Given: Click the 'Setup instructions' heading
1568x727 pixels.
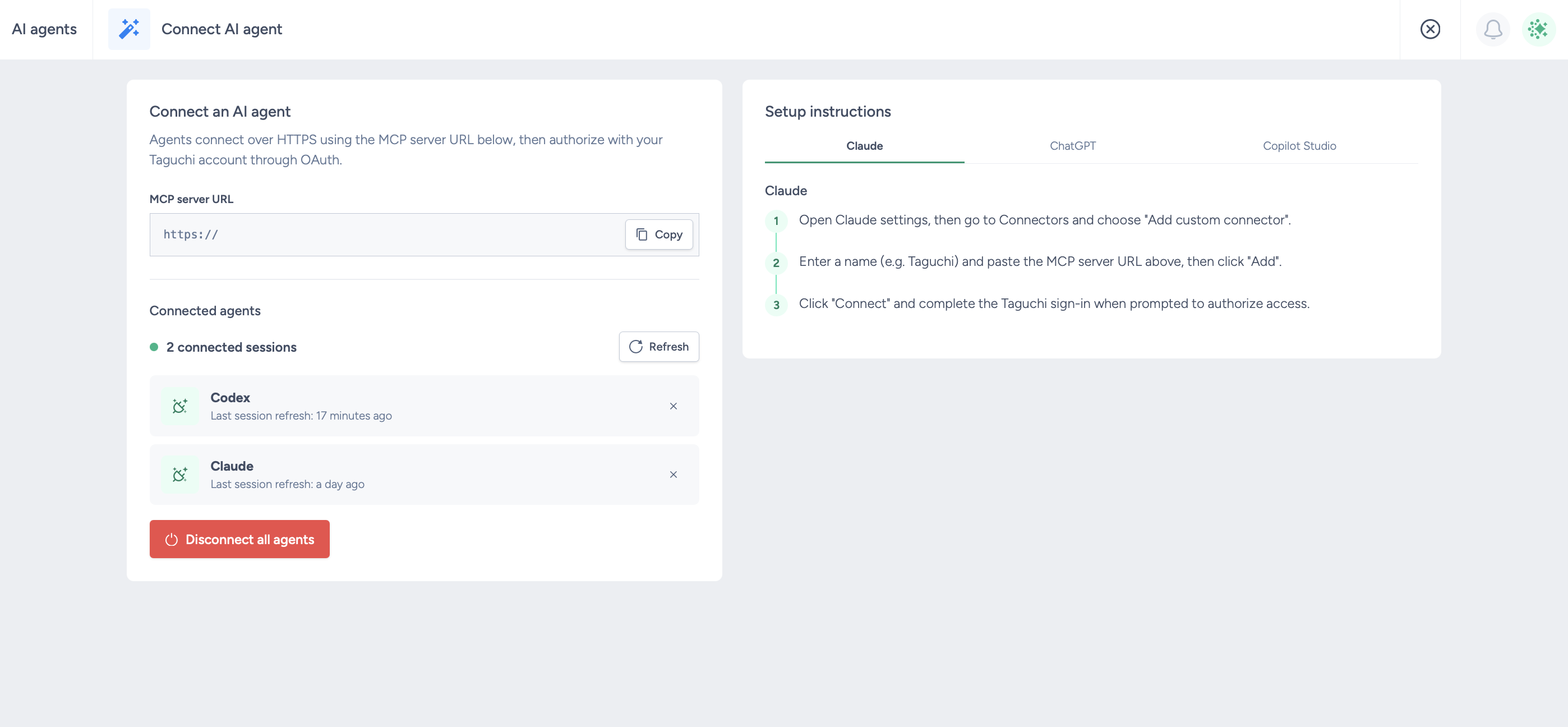Looking at the screenshot, I should pos(828,112).
